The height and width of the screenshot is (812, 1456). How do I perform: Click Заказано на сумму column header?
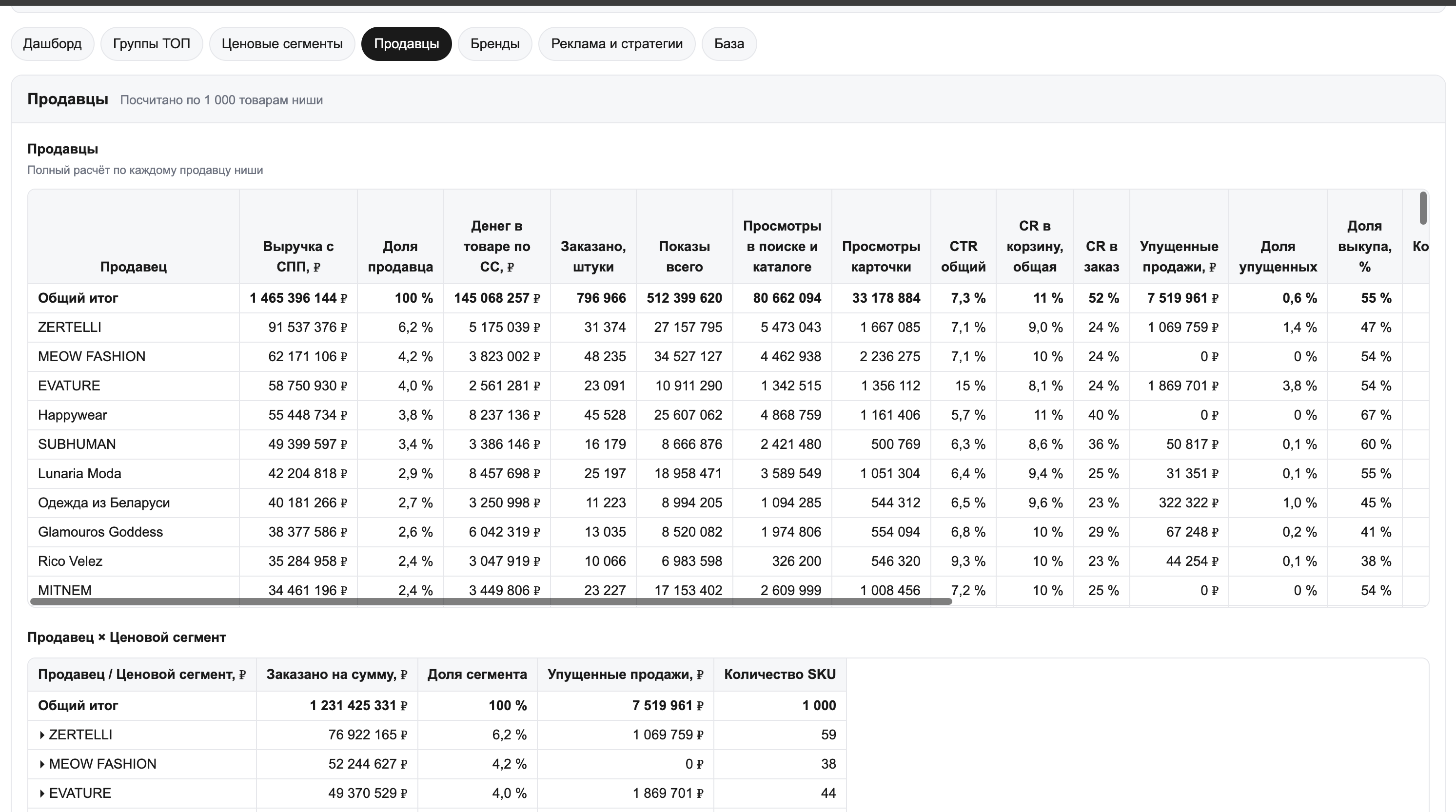pyautogui.click(x=337, y=674)
